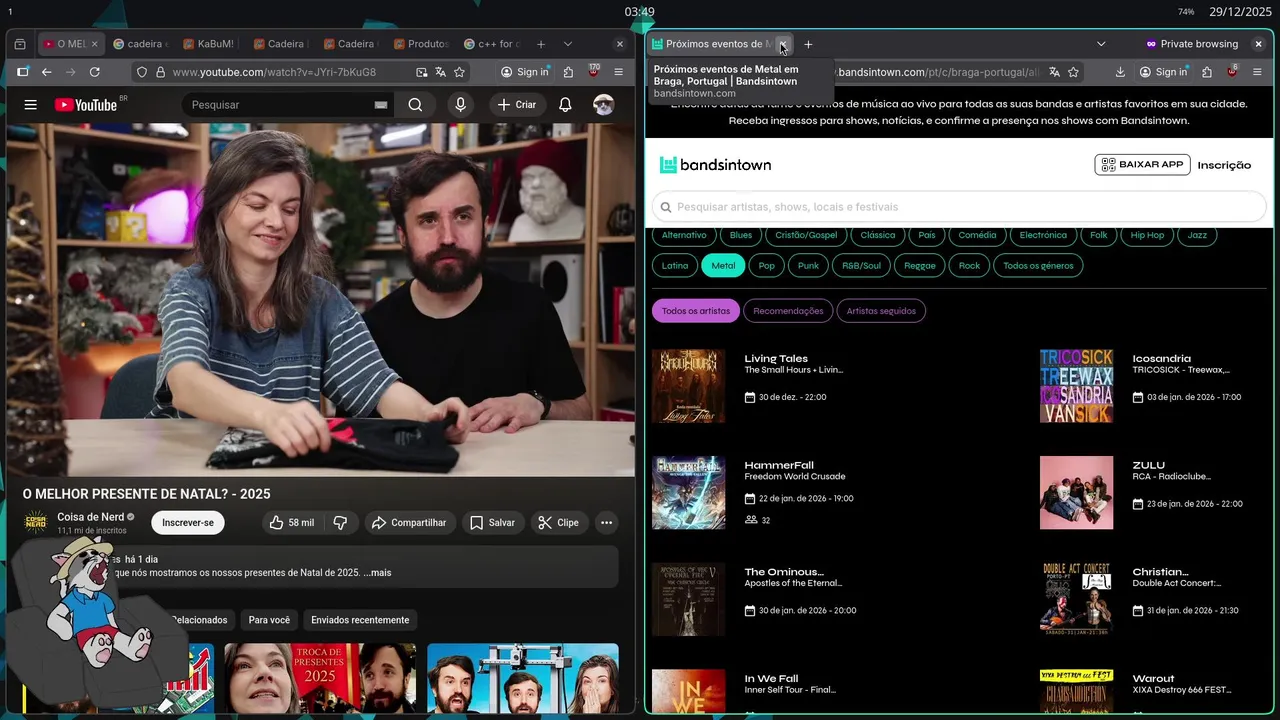Image resolution: width=1280 pixels, height=720 pixels.
Task: Select the Metal genre filter
Action: pyautogui.click(x=723, y=265)
